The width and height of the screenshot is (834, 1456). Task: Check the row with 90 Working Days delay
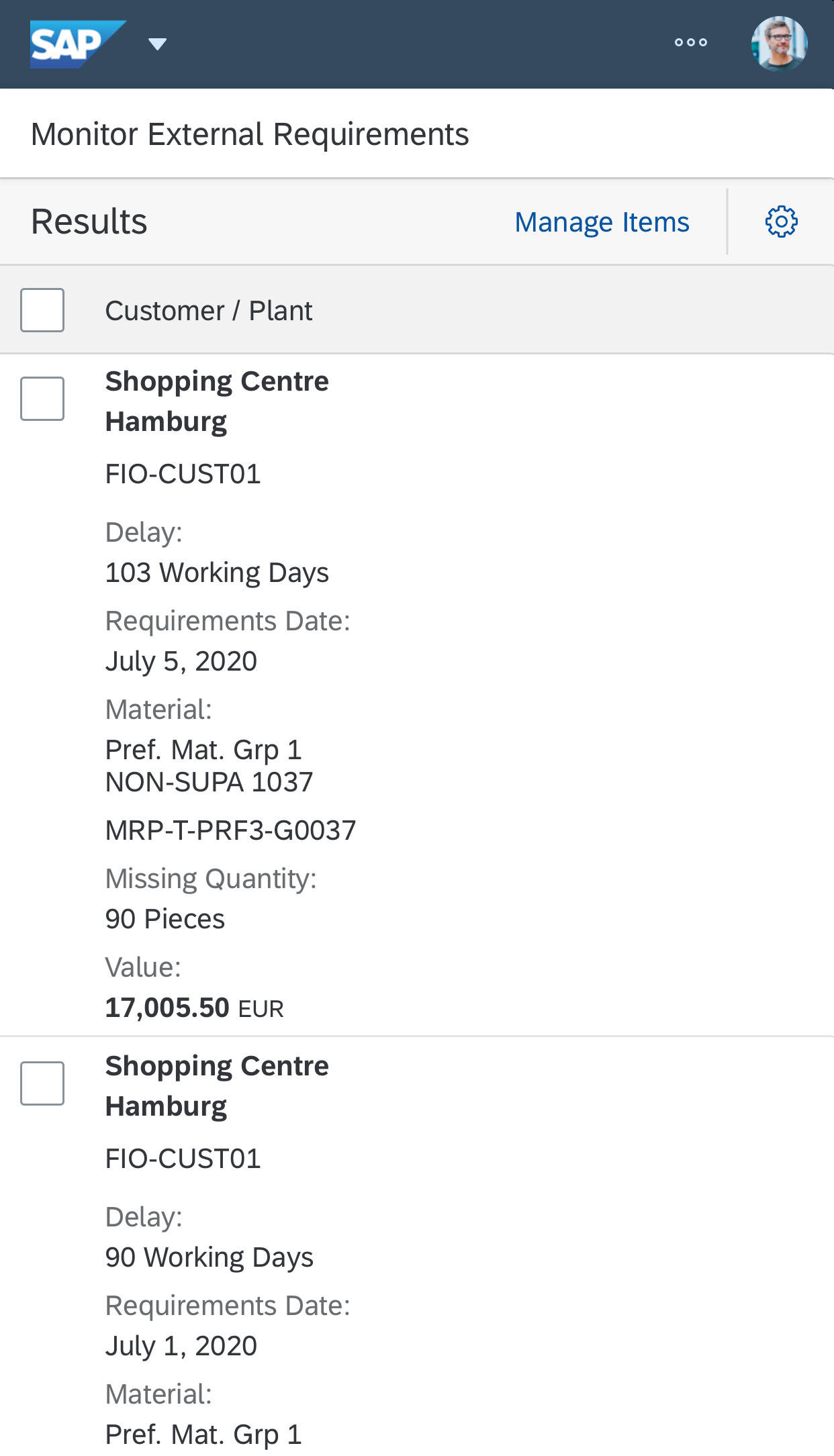click(42, 1083)
